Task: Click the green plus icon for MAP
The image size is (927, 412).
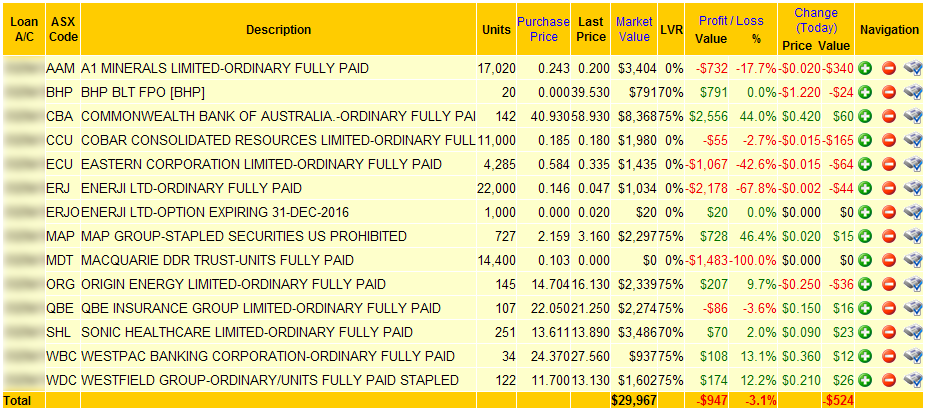Action: (x=866, y=236)
